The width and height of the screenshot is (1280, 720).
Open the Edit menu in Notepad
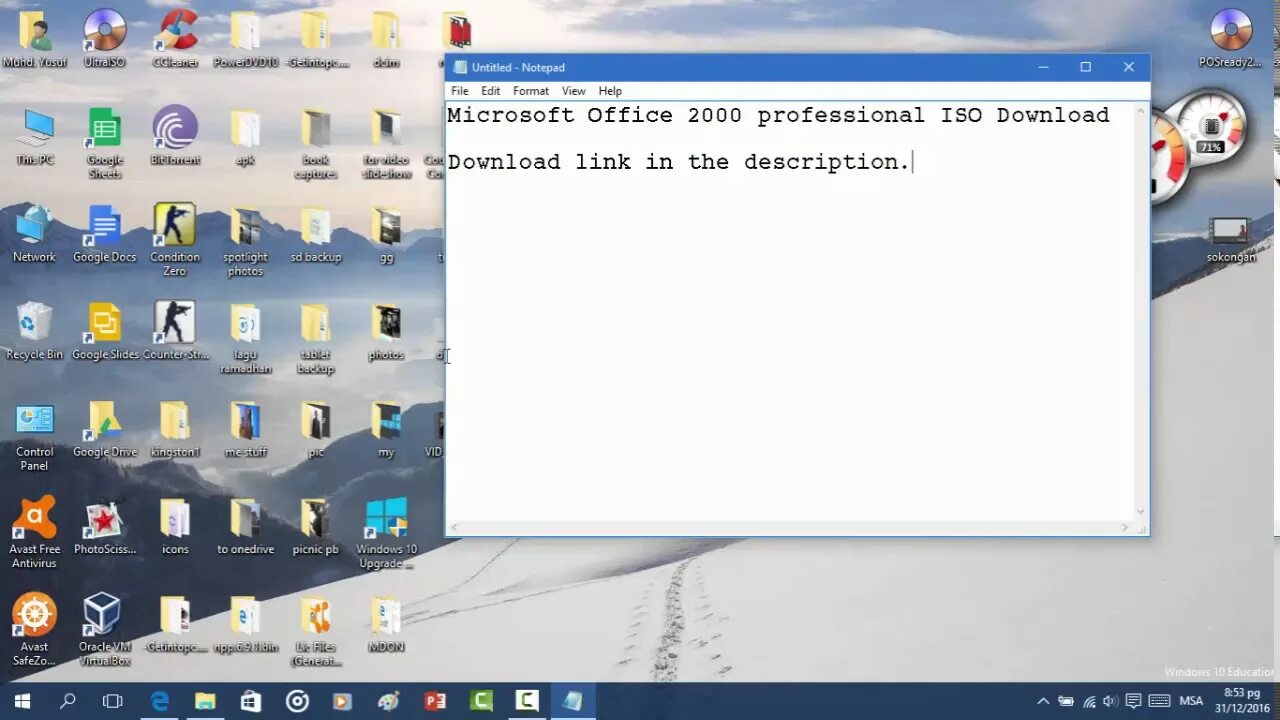pos(491,91)
